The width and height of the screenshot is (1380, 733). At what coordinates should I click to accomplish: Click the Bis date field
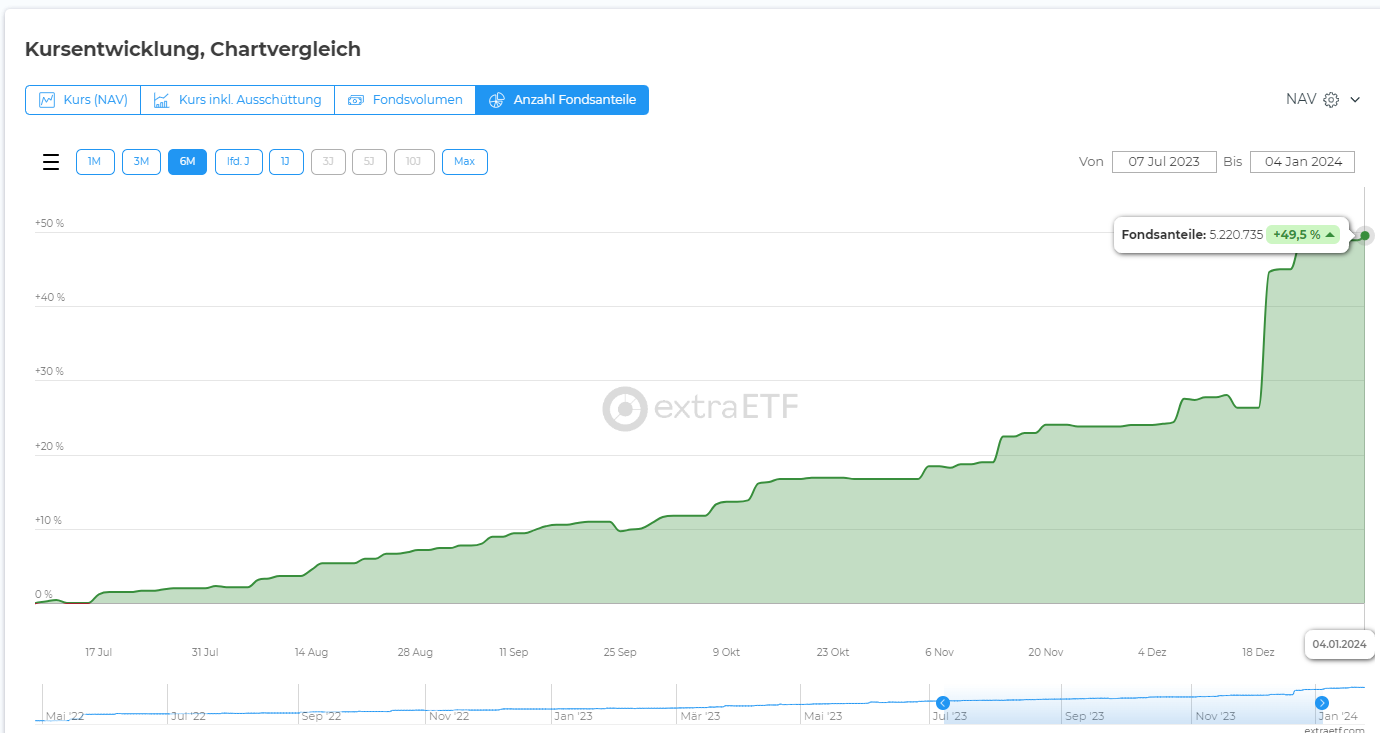tap(1302, 162)
